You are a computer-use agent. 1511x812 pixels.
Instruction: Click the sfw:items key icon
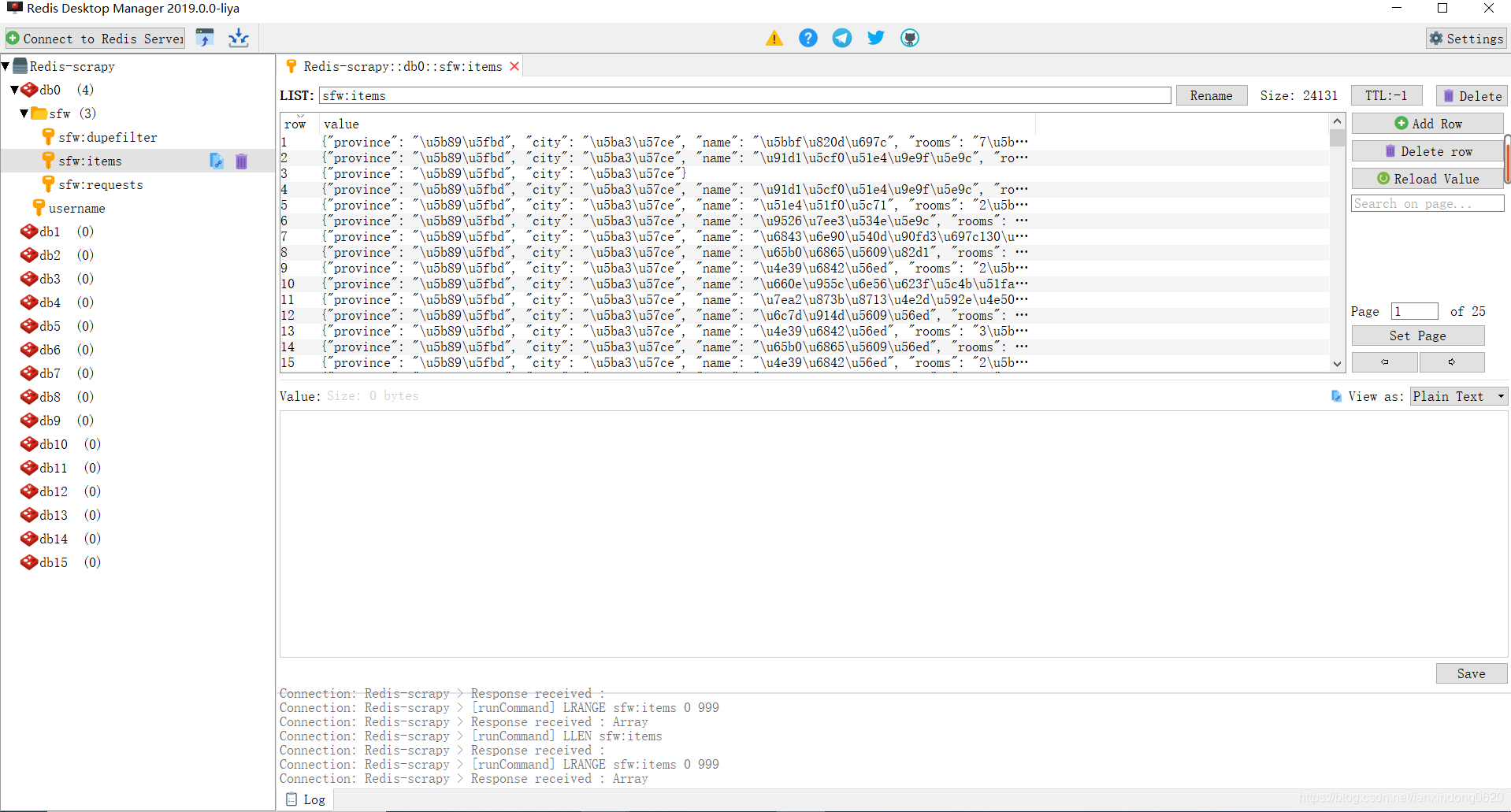(48, 161)
